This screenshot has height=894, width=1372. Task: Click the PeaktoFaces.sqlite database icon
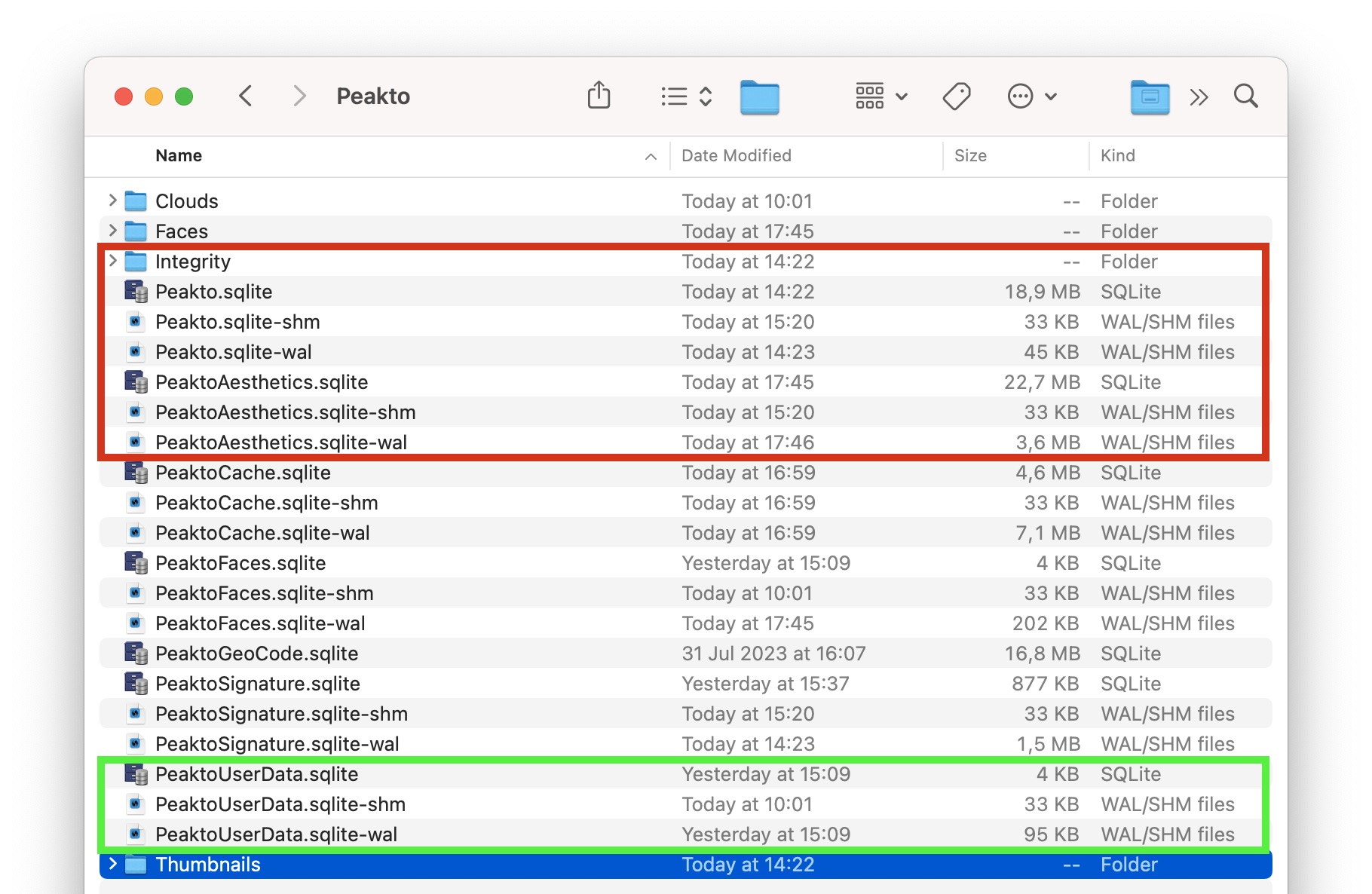coord(136,562)
